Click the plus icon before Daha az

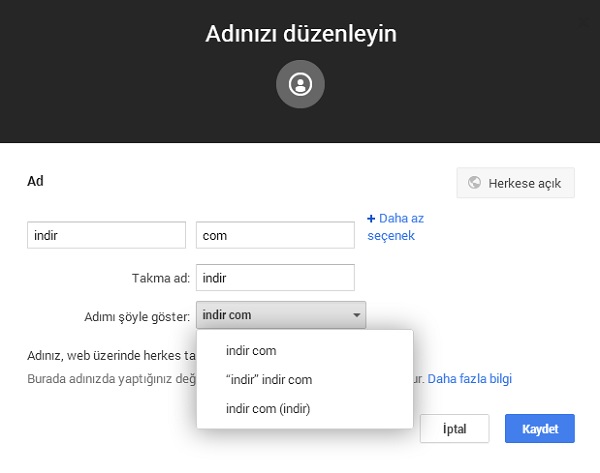tap(371, 219)
